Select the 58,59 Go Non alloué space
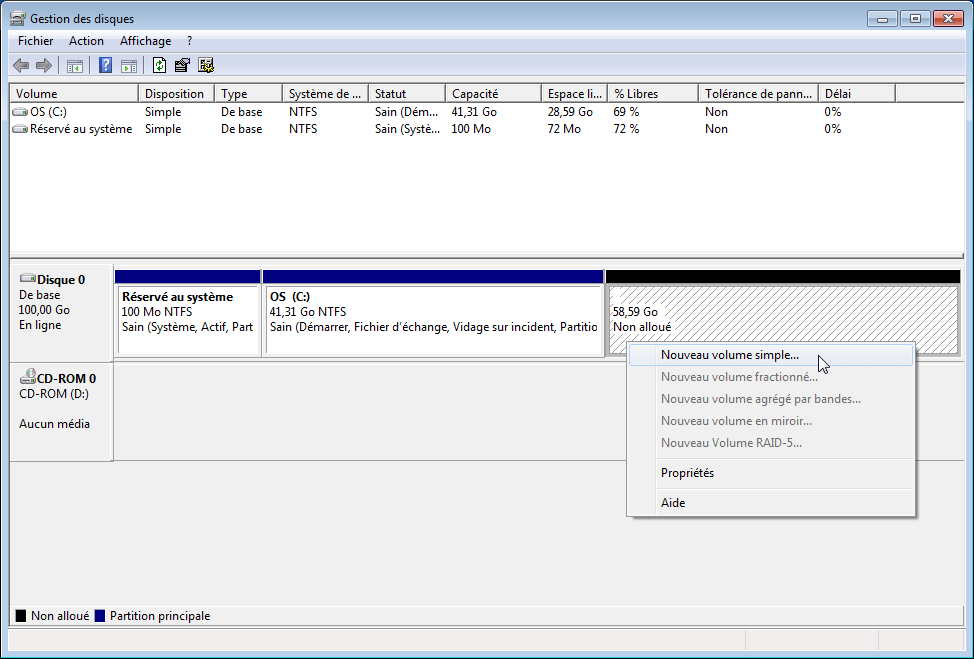974x659 pixels. coord(784,314)
